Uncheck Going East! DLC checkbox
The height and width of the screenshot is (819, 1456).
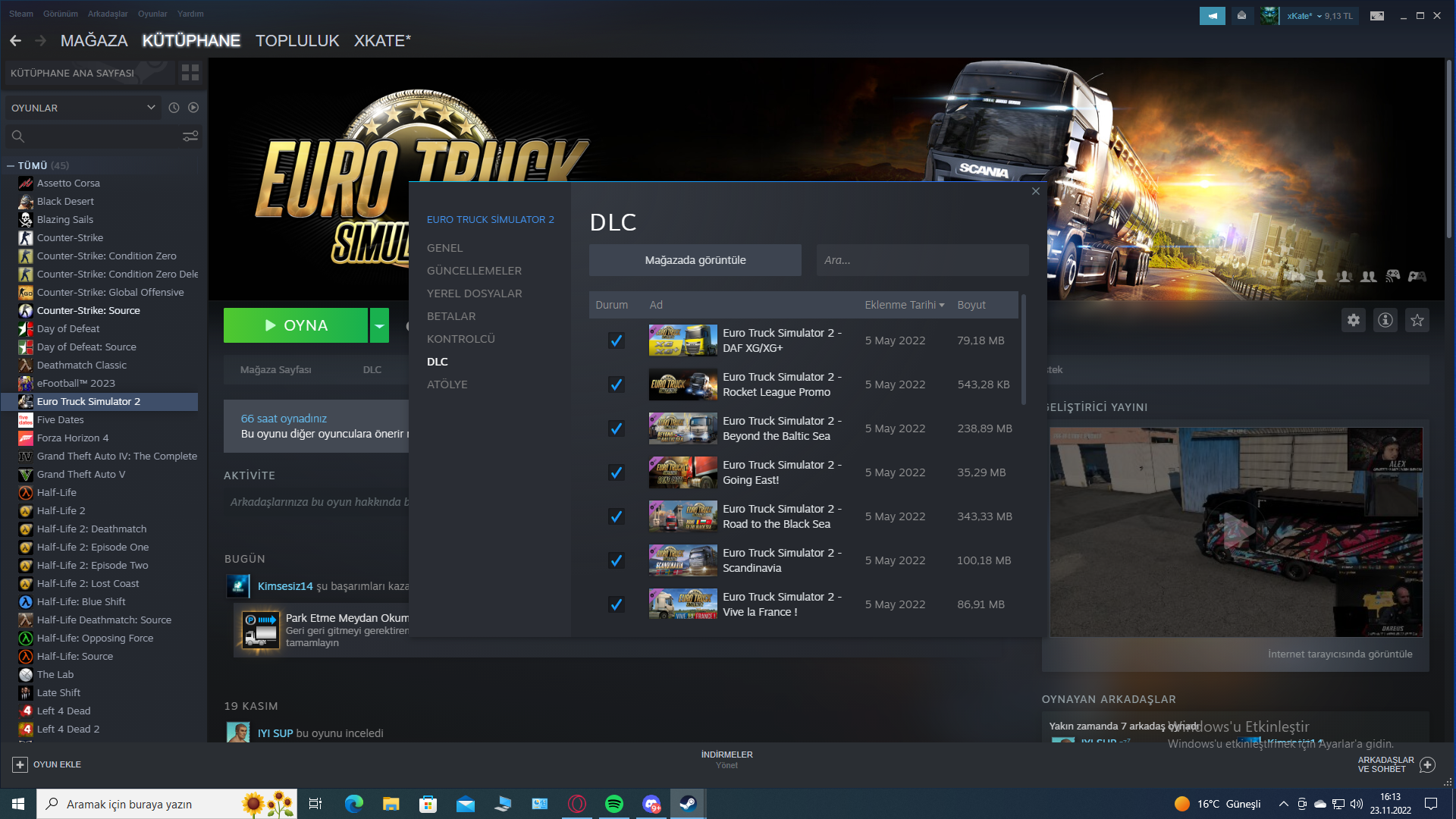point(617,472)
